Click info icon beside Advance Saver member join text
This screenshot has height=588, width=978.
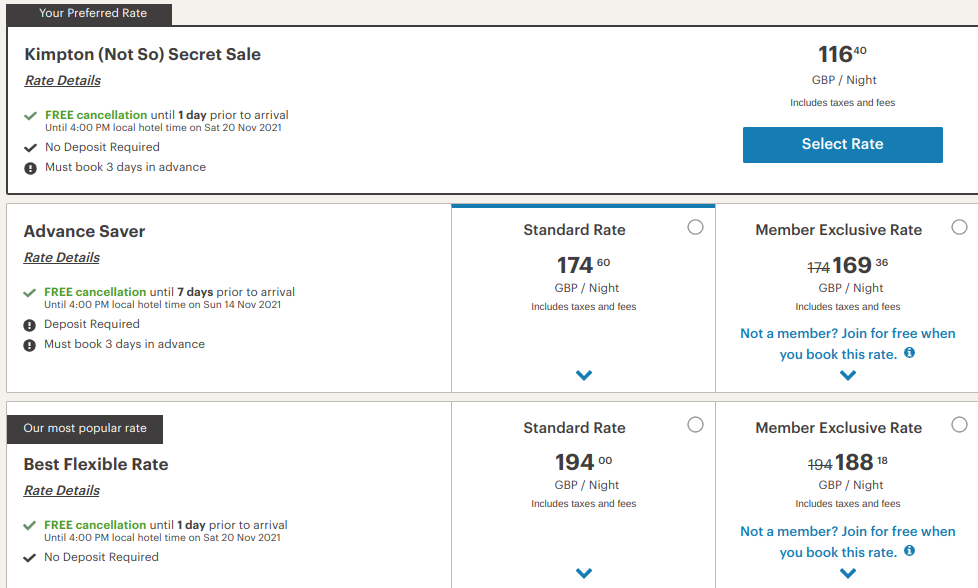pyautogui.click(x=909, y=354)
